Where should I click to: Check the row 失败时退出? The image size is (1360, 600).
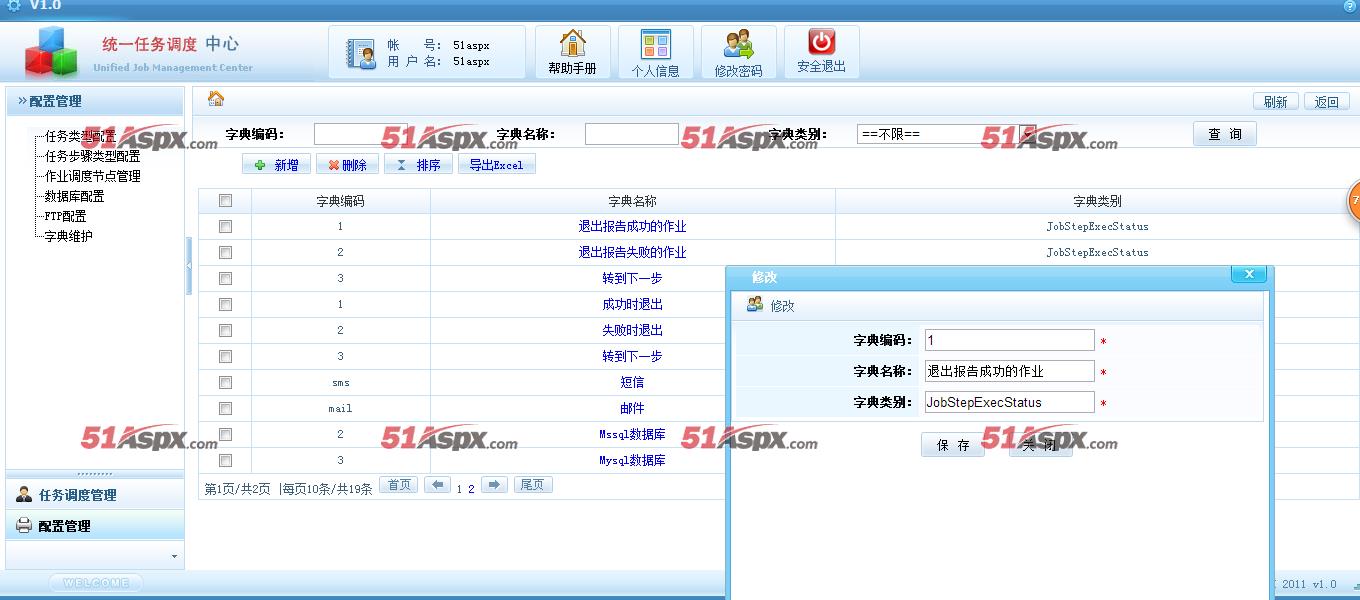[225, 331]
